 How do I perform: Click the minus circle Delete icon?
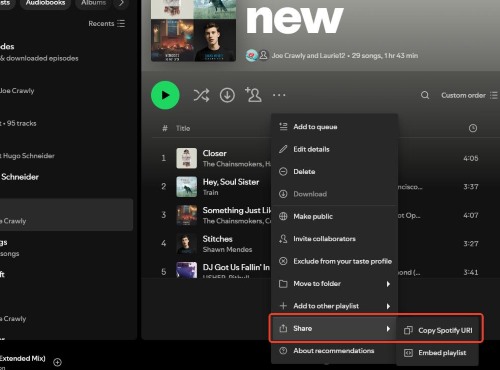(x=283, y=171)
